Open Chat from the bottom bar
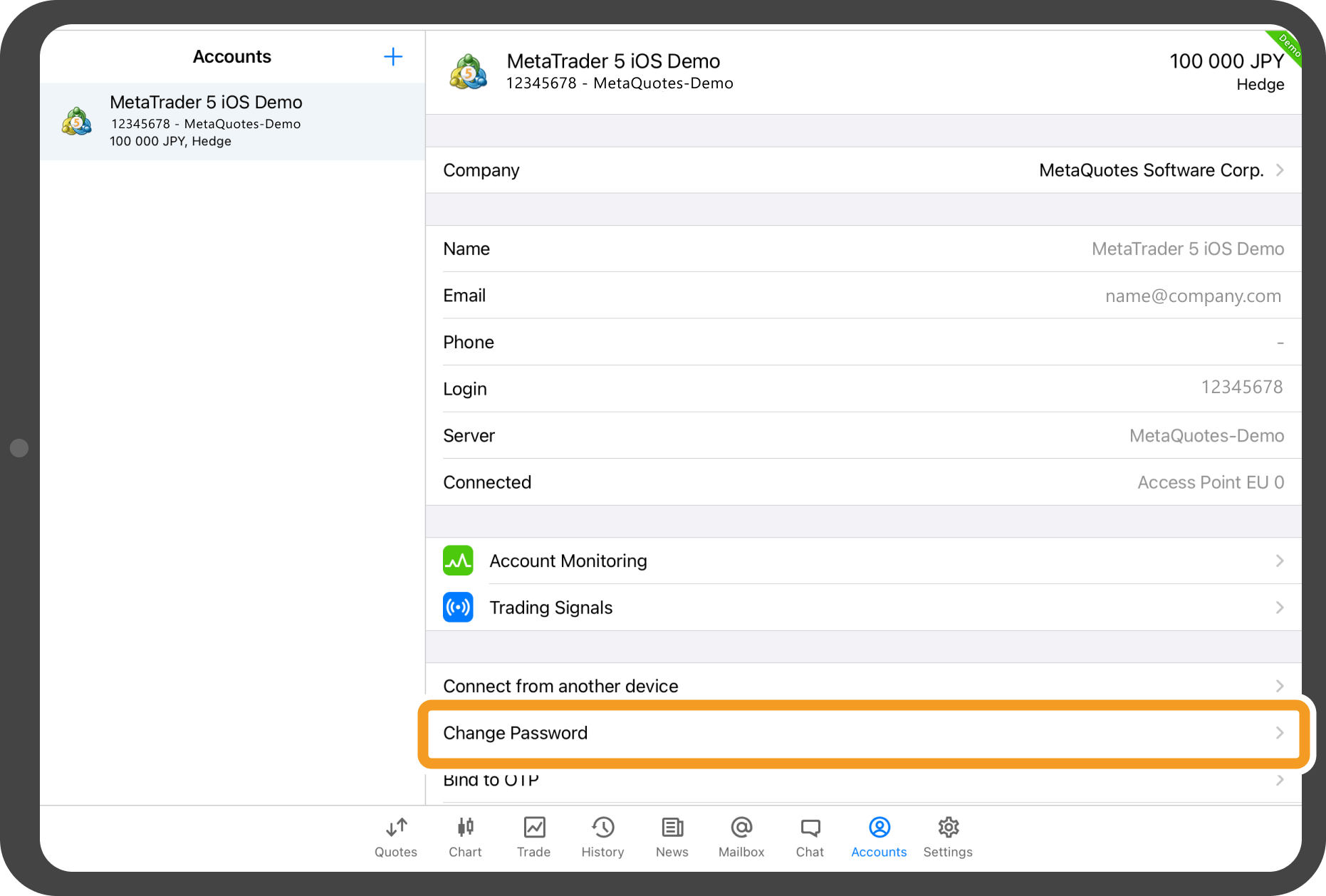Viewport: 1326px width, 896px height. coord(810,837)
